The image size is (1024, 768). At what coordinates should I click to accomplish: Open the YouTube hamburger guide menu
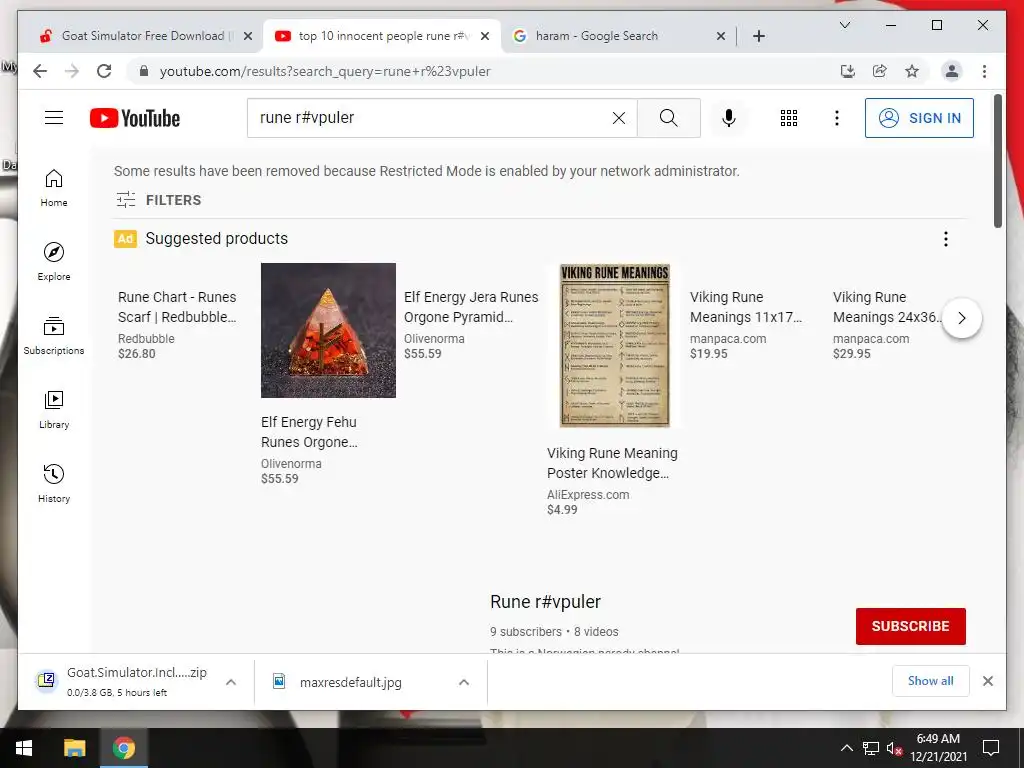point(54,118)
